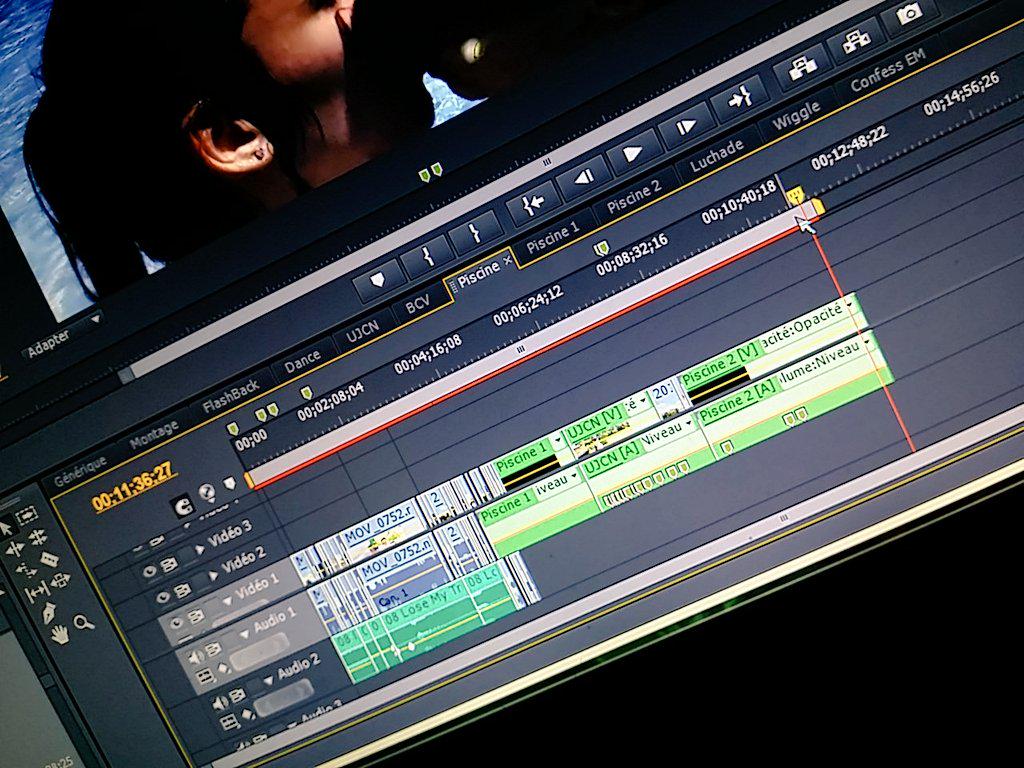The height and width of the screenshot is (768, 1024).
Task: Switch to the BCV tab
Action: click(417, 304)
